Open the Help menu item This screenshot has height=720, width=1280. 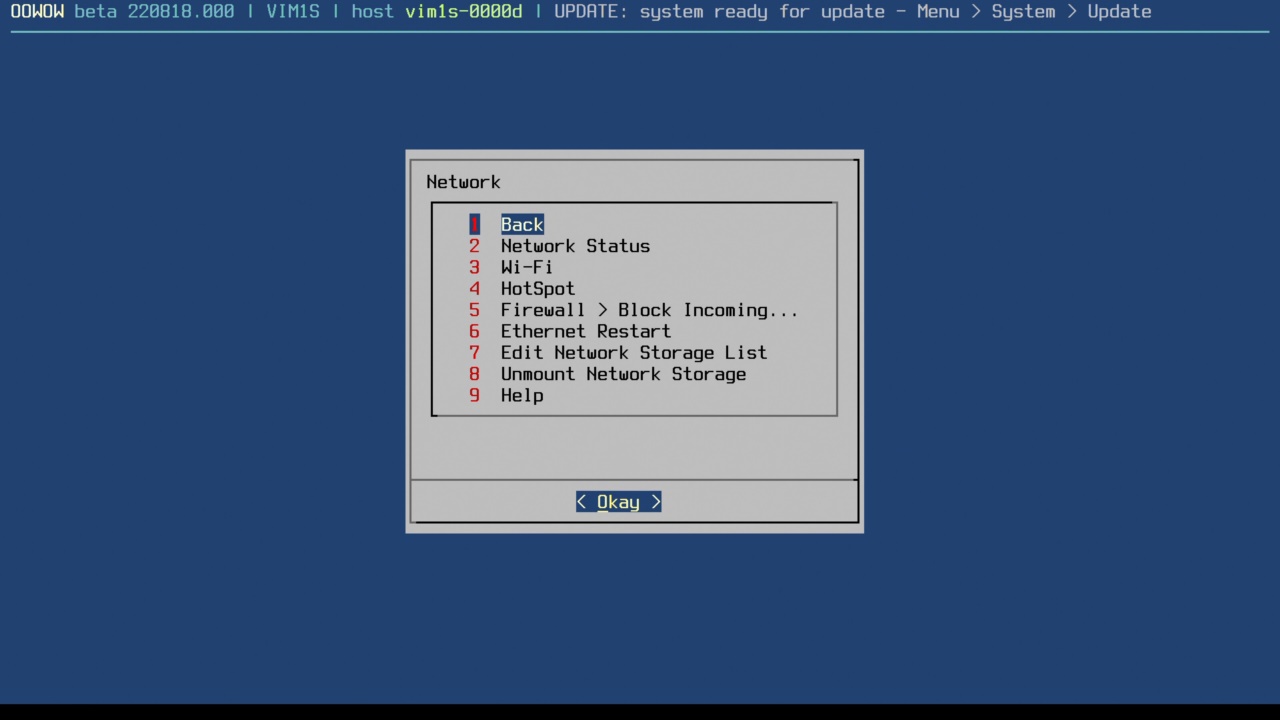(x=522, y=396)
